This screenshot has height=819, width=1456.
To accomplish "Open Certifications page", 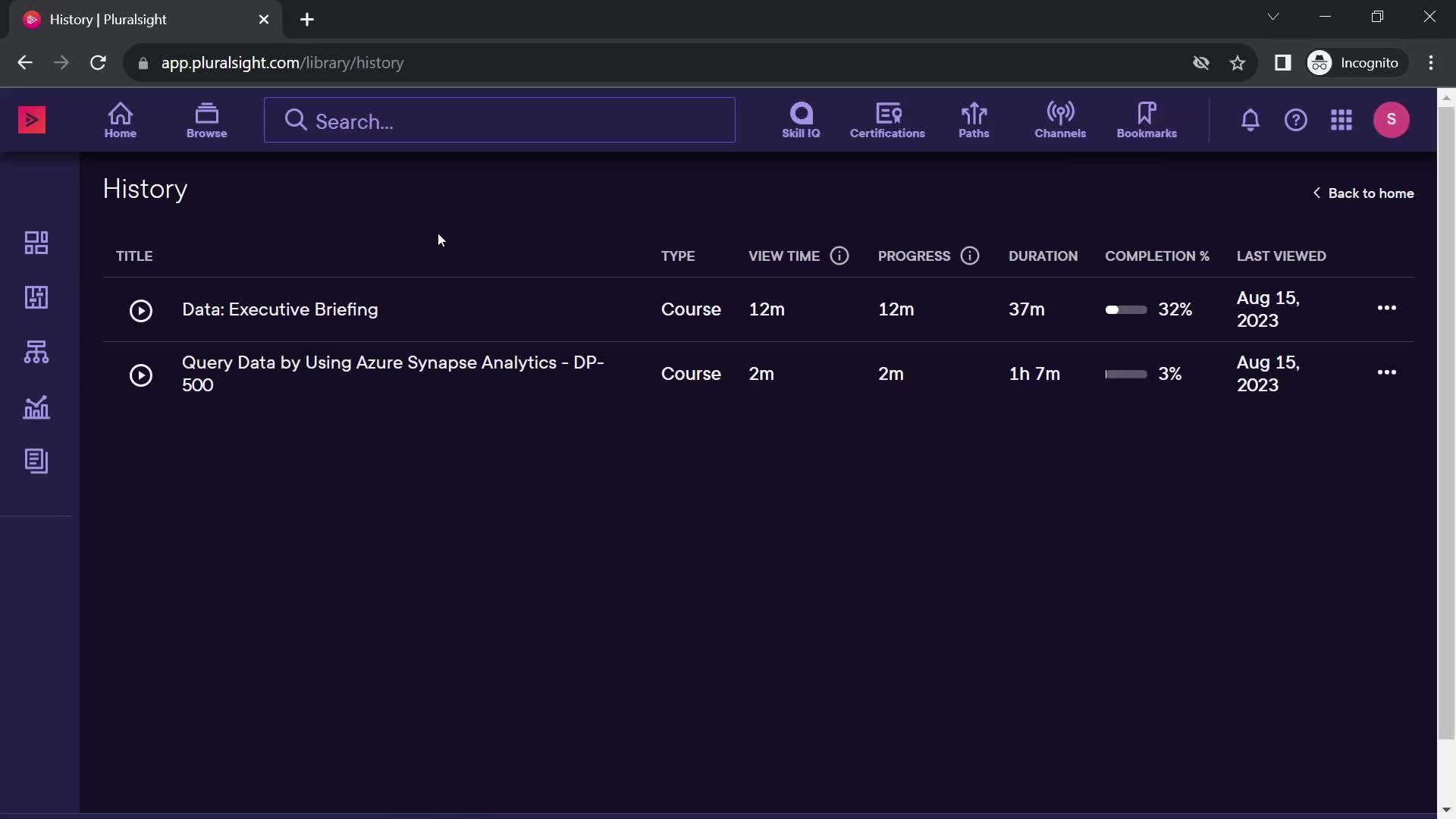I will 887,120.
